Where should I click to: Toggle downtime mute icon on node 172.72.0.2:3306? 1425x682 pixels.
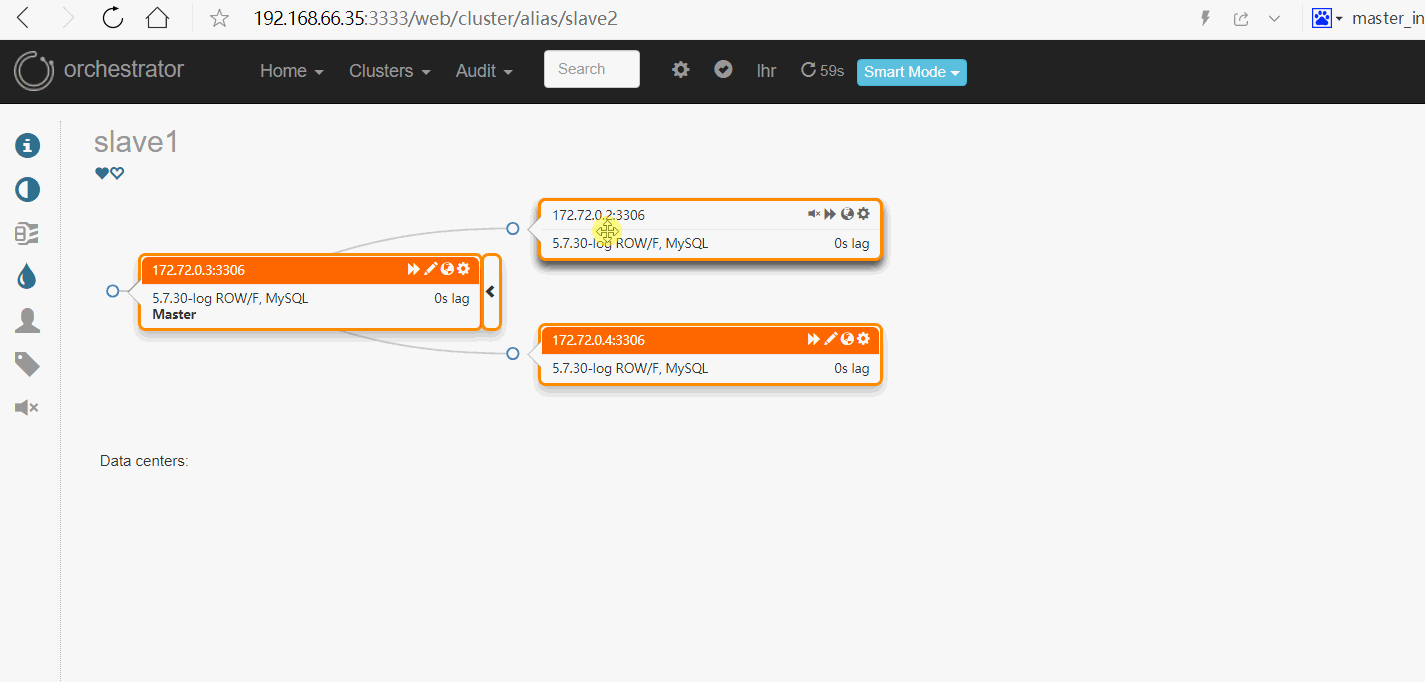pyautogui.click(x=813, y=213)
